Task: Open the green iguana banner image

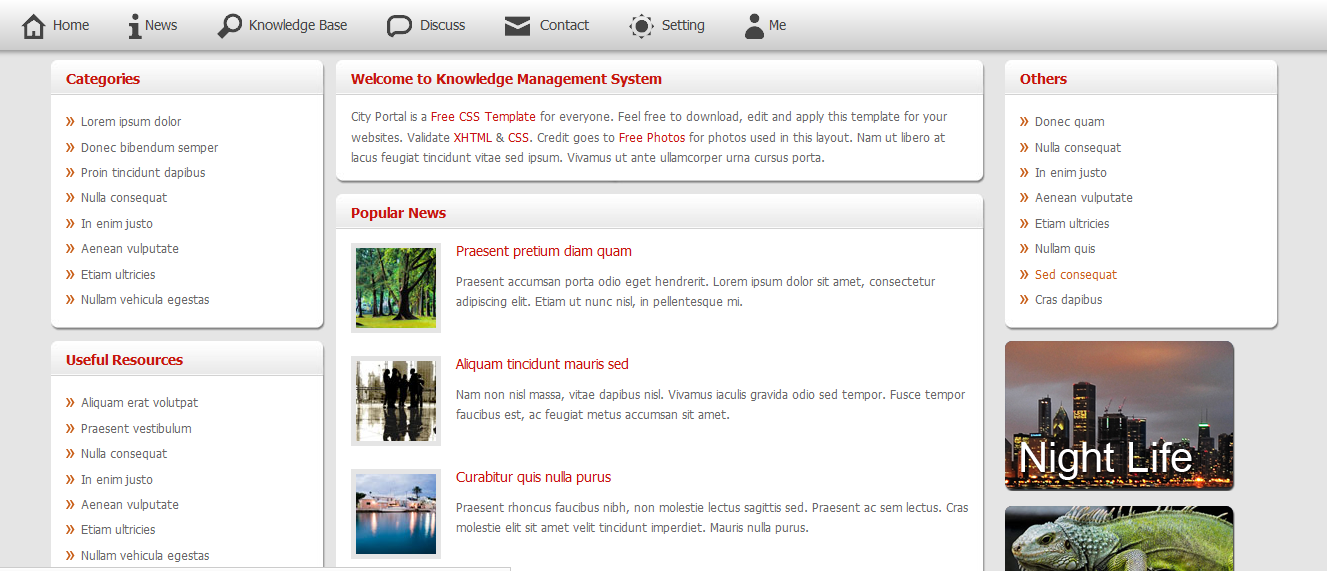Action: coord(1119,539)
